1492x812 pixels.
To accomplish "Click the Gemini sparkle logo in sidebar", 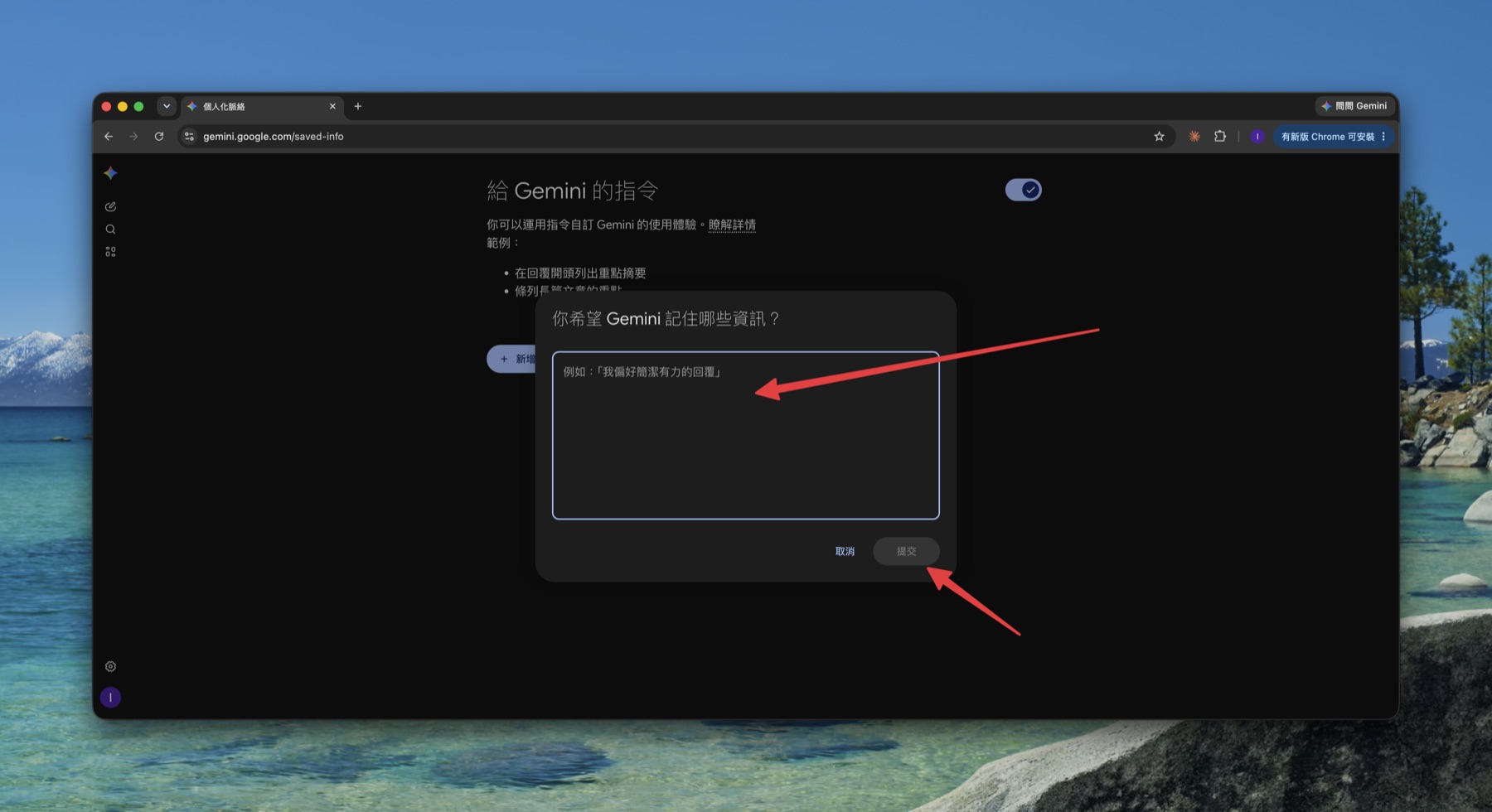I will [110, 173].
